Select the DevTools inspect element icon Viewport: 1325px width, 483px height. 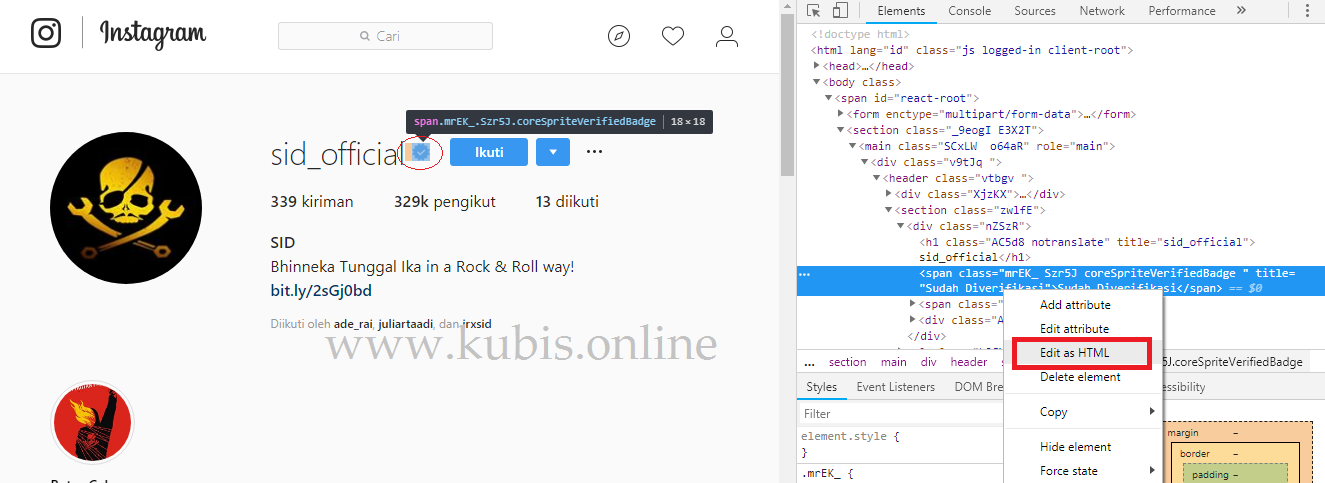pyautogui.click(x=814, y=11)
